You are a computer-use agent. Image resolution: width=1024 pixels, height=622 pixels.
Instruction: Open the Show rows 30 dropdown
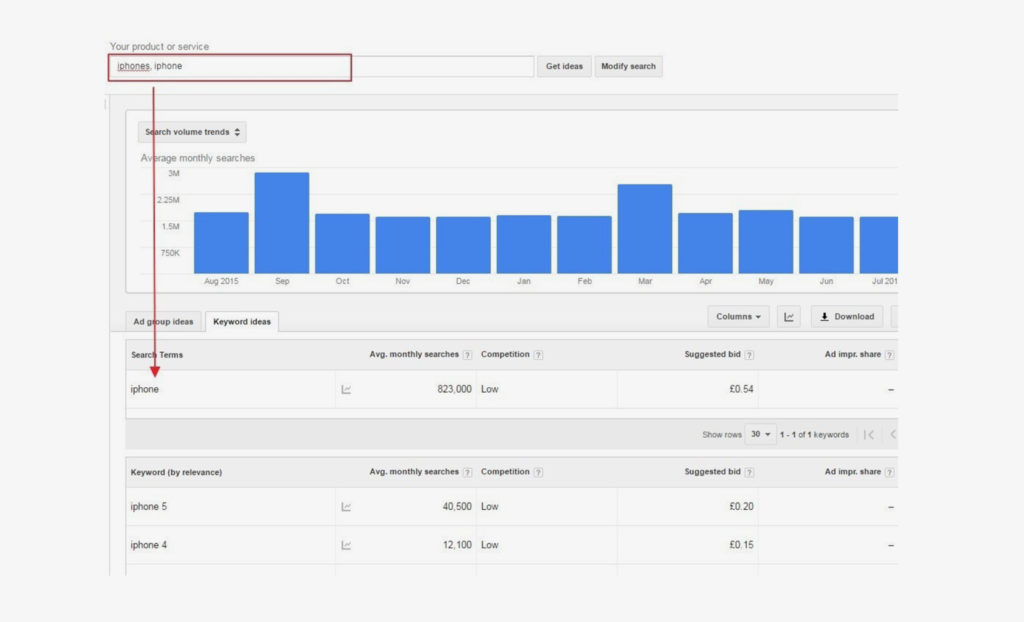[760, 434]
